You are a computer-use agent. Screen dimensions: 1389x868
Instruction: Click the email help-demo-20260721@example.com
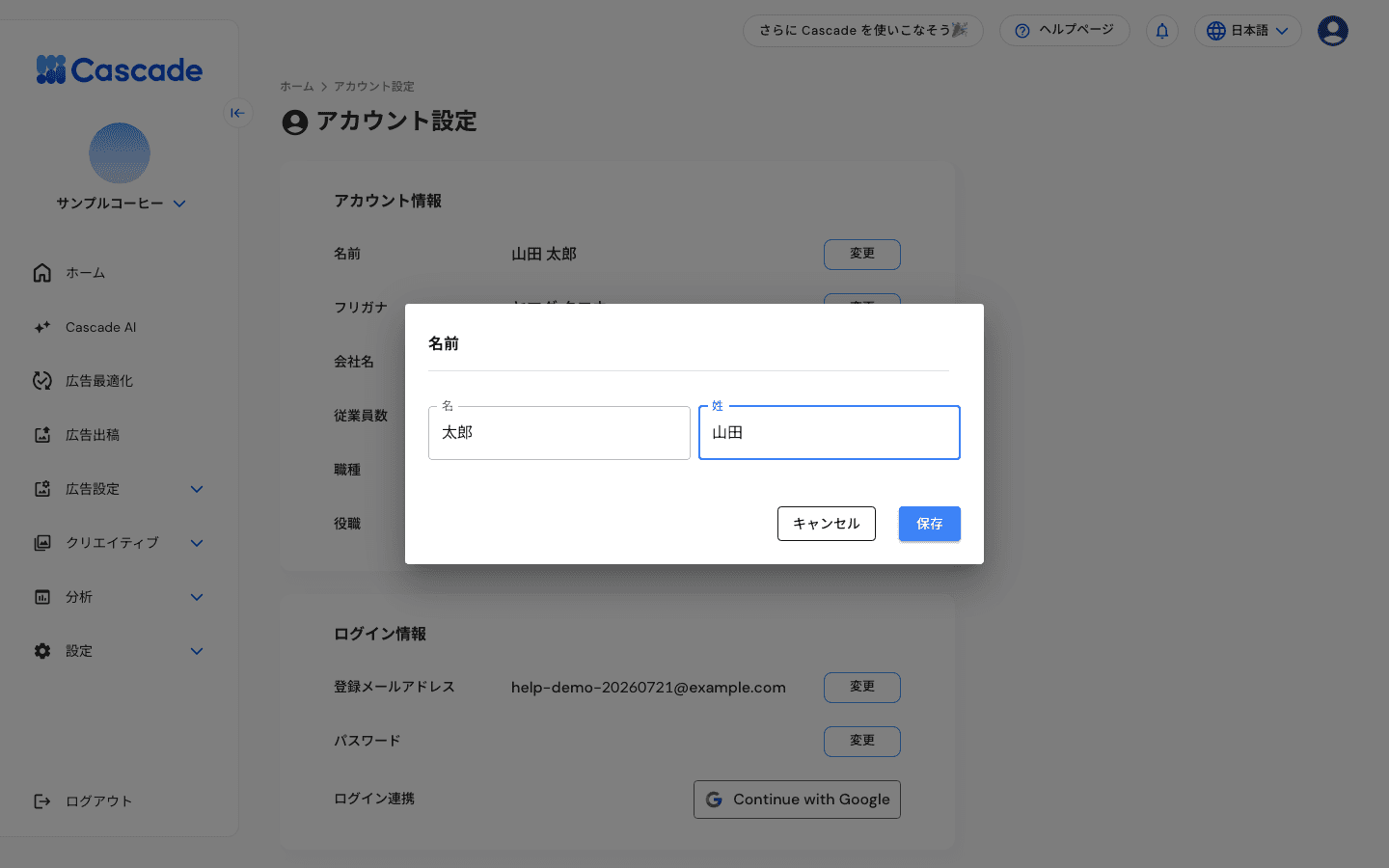click(648, 688)
